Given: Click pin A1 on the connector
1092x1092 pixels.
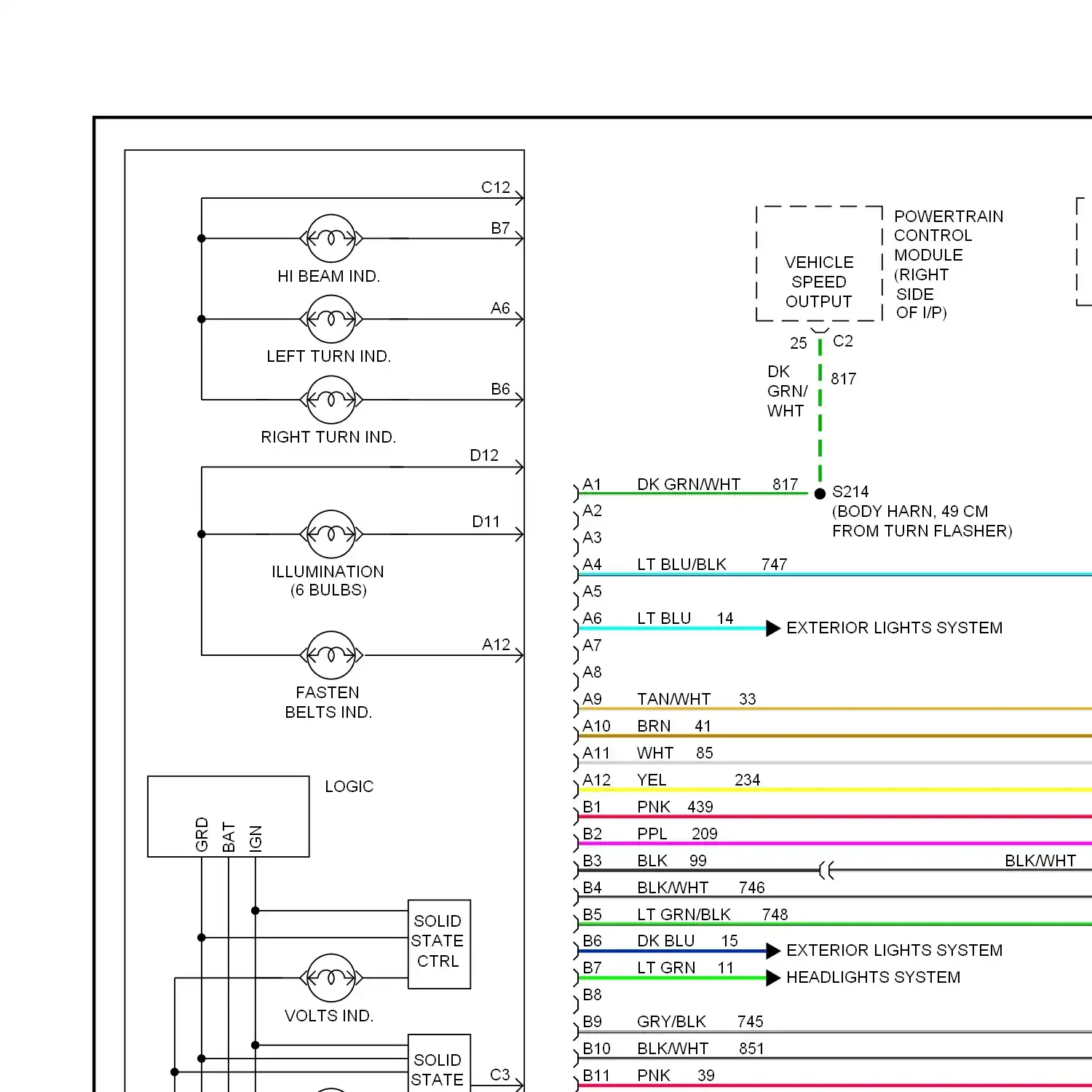Looking at the screenshot, I should click(592, 485).
